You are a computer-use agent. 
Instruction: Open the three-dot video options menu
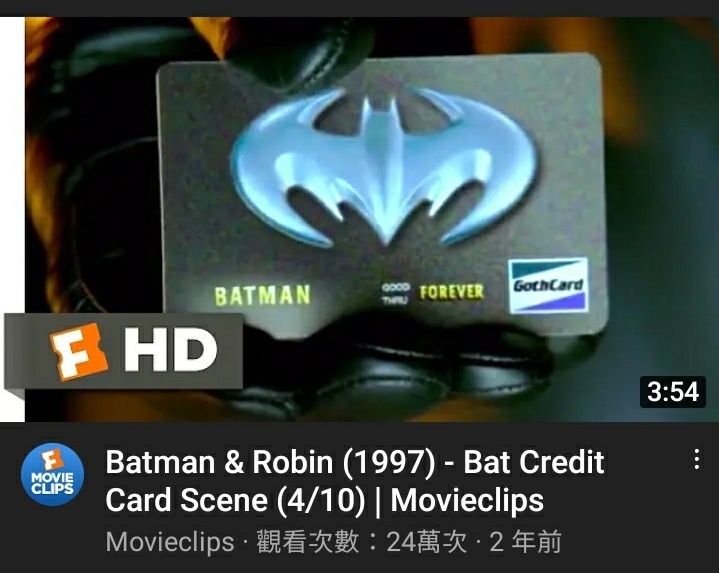click(x=696, y=459)
